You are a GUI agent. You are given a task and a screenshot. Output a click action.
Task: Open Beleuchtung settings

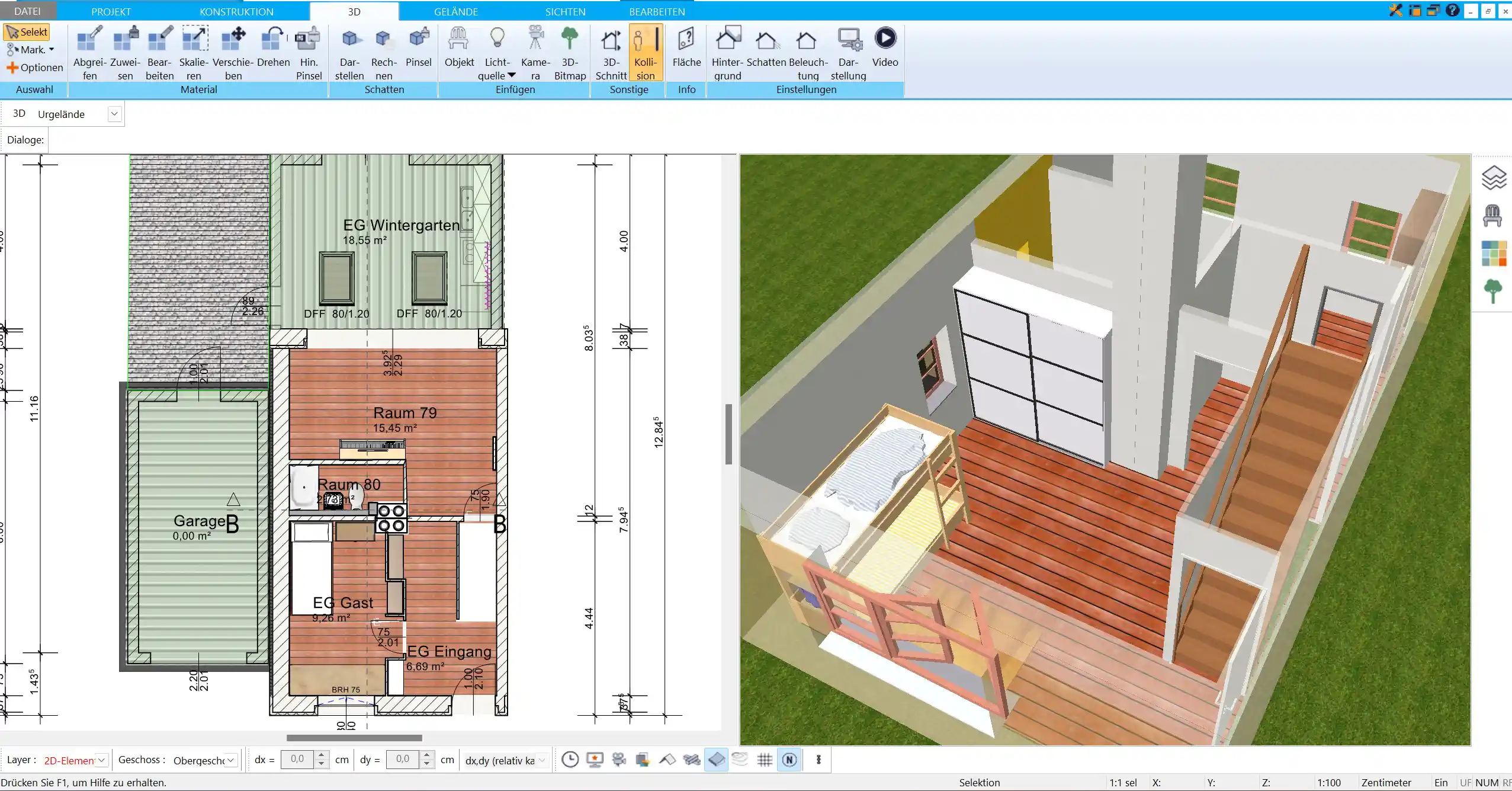[808, 53]
